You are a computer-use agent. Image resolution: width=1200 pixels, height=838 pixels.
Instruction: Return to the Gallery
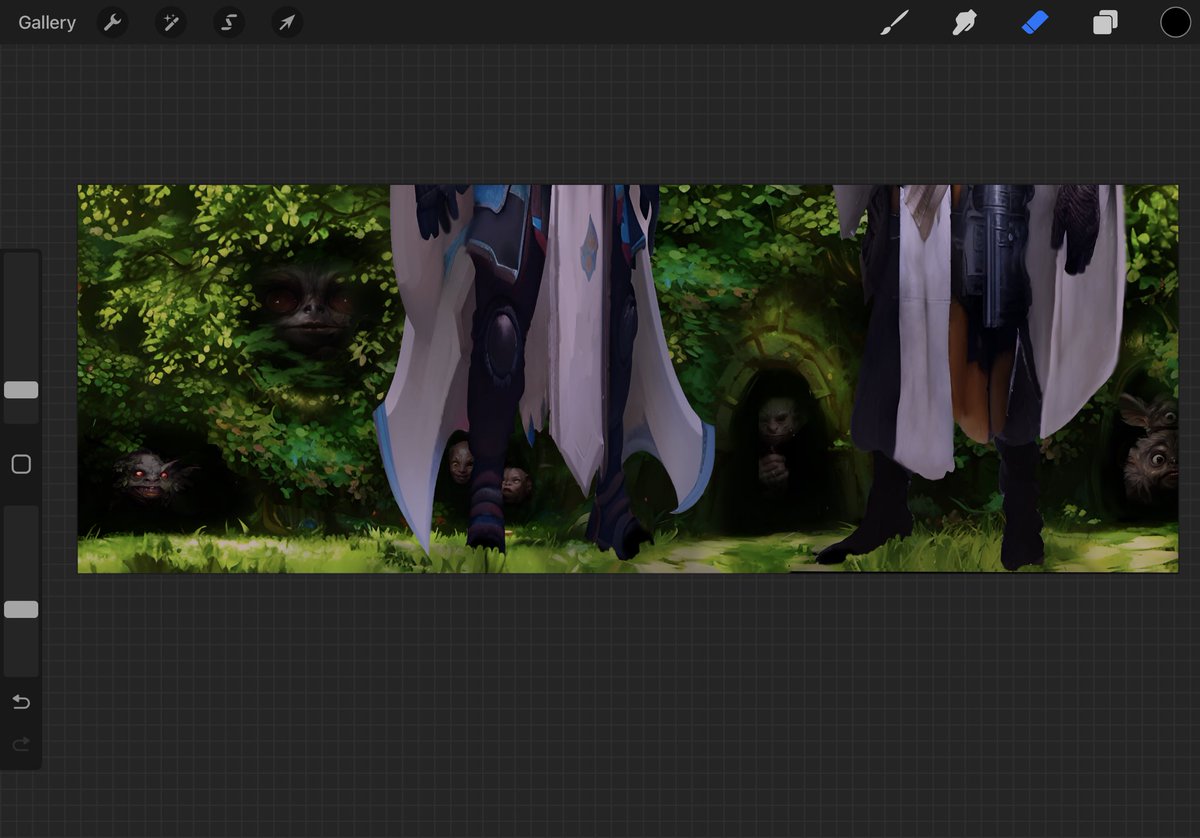click(x=47, y=22)
